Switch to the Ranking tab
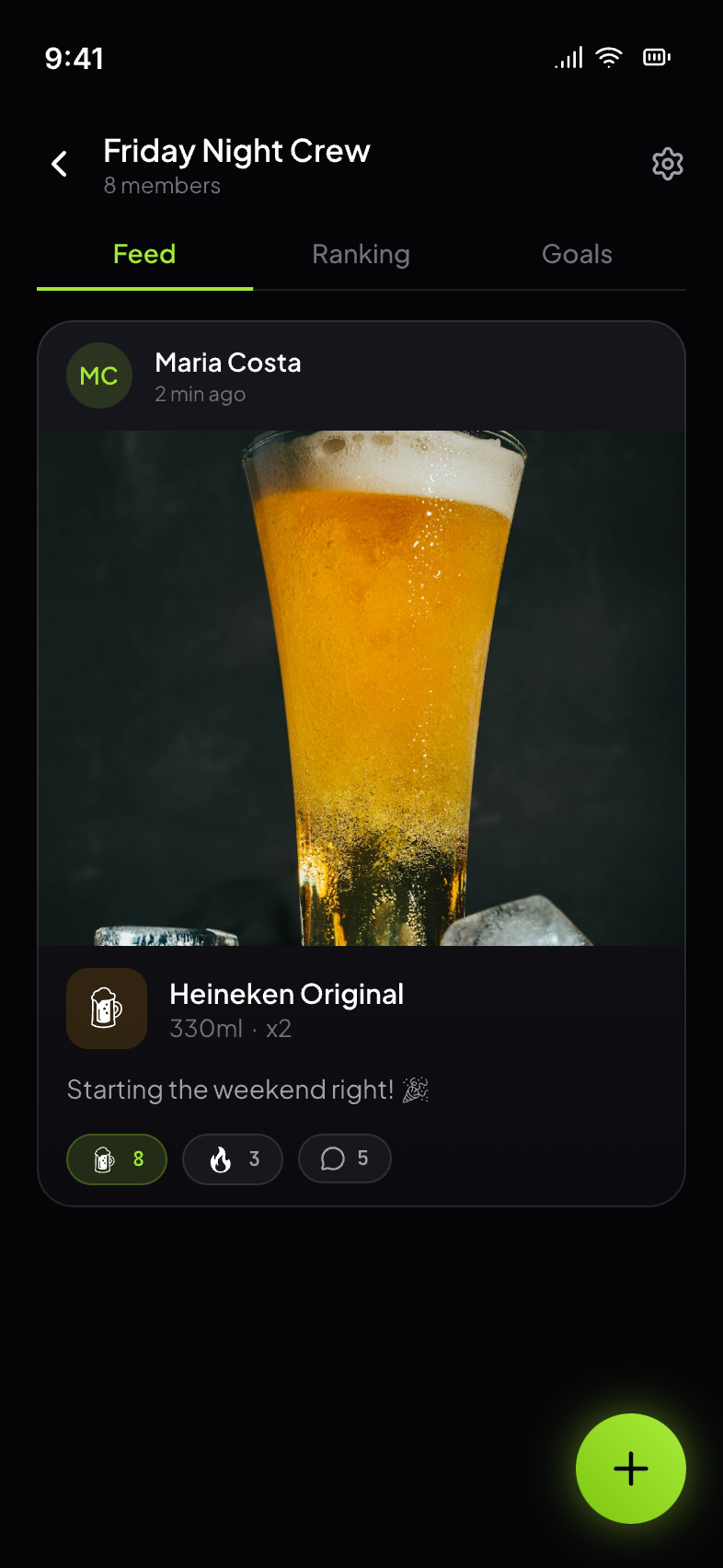The width and height of the screenshot is (723, 1568). [x=361, y=254]
